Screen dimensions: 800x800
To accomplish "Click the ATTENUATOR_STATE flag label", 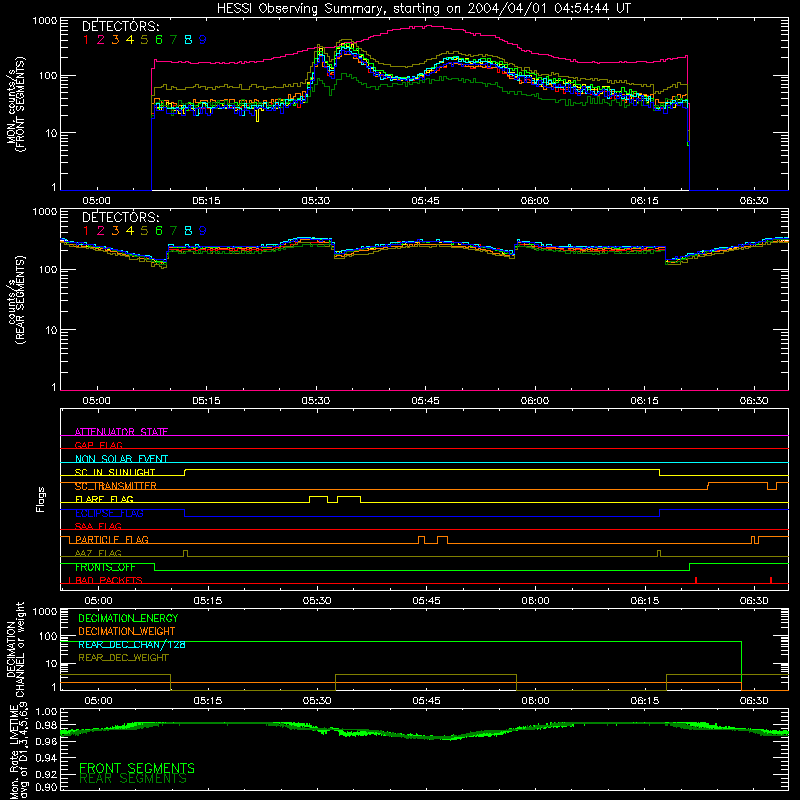I will coord(121,432).
